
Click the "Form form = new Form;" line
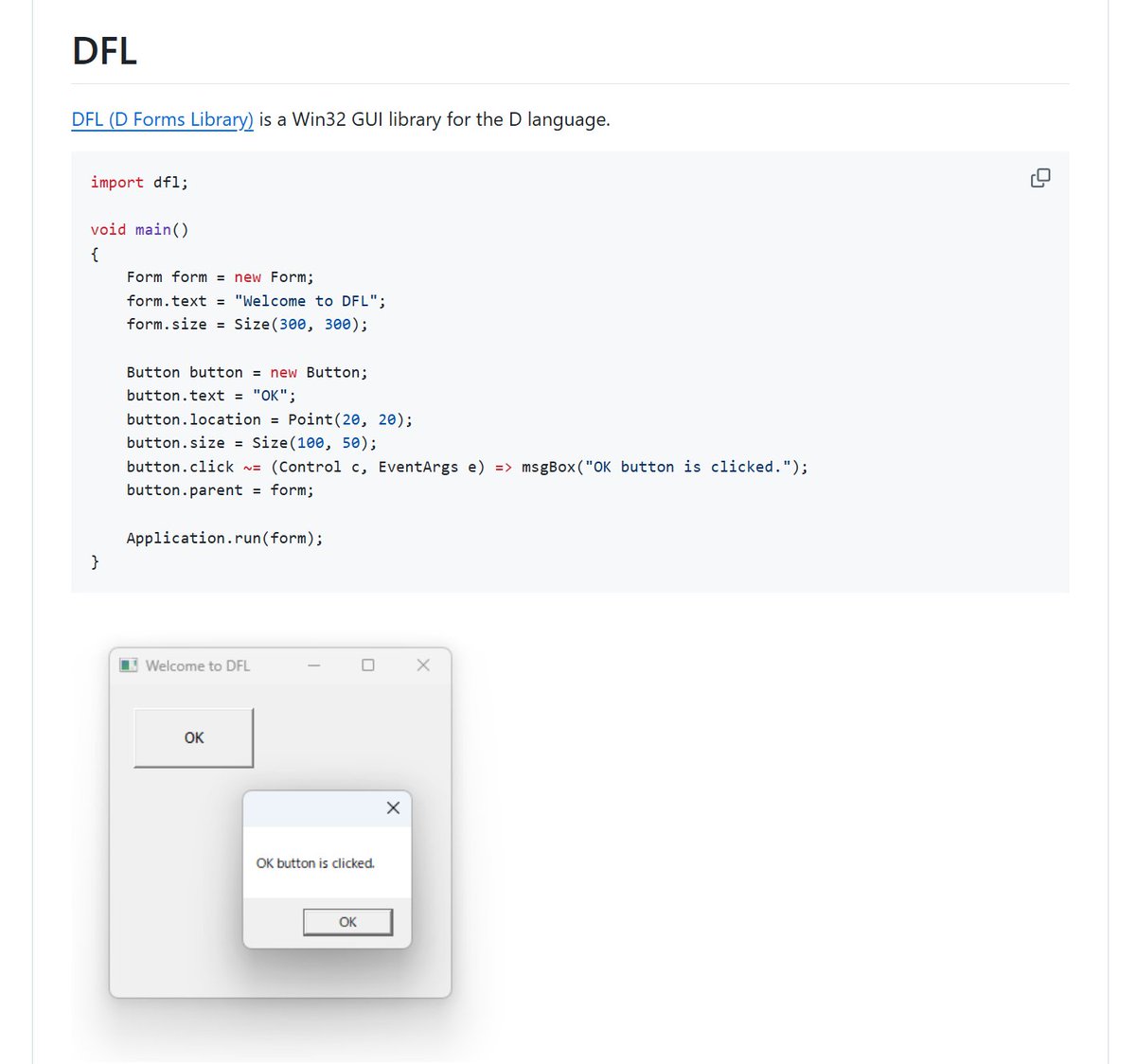[x=221, y=276]
